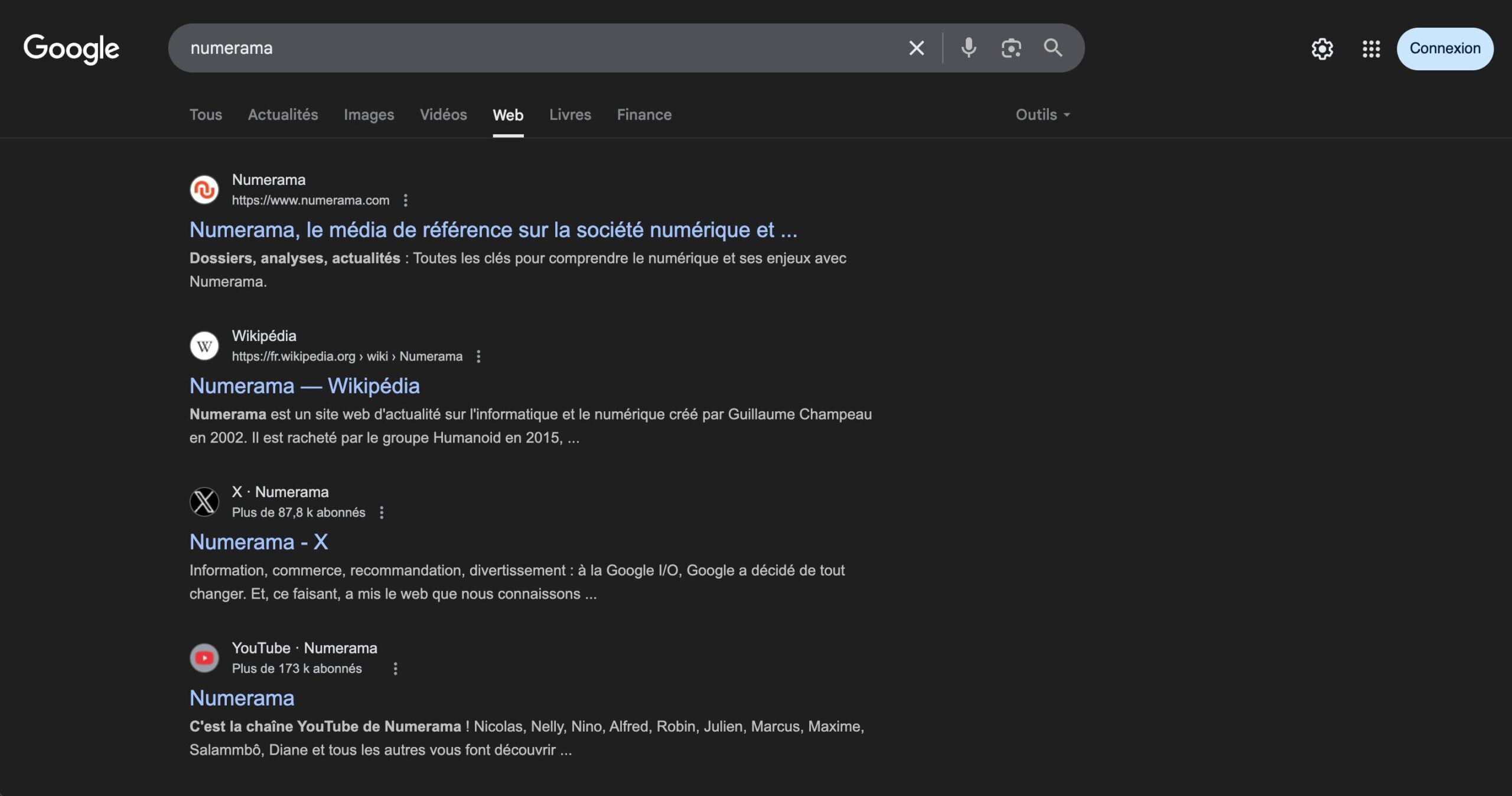Click the Dossiers, analyses, actualités snippet
Viewport: 1512px width, 796px height.
(x=518, y=269)
